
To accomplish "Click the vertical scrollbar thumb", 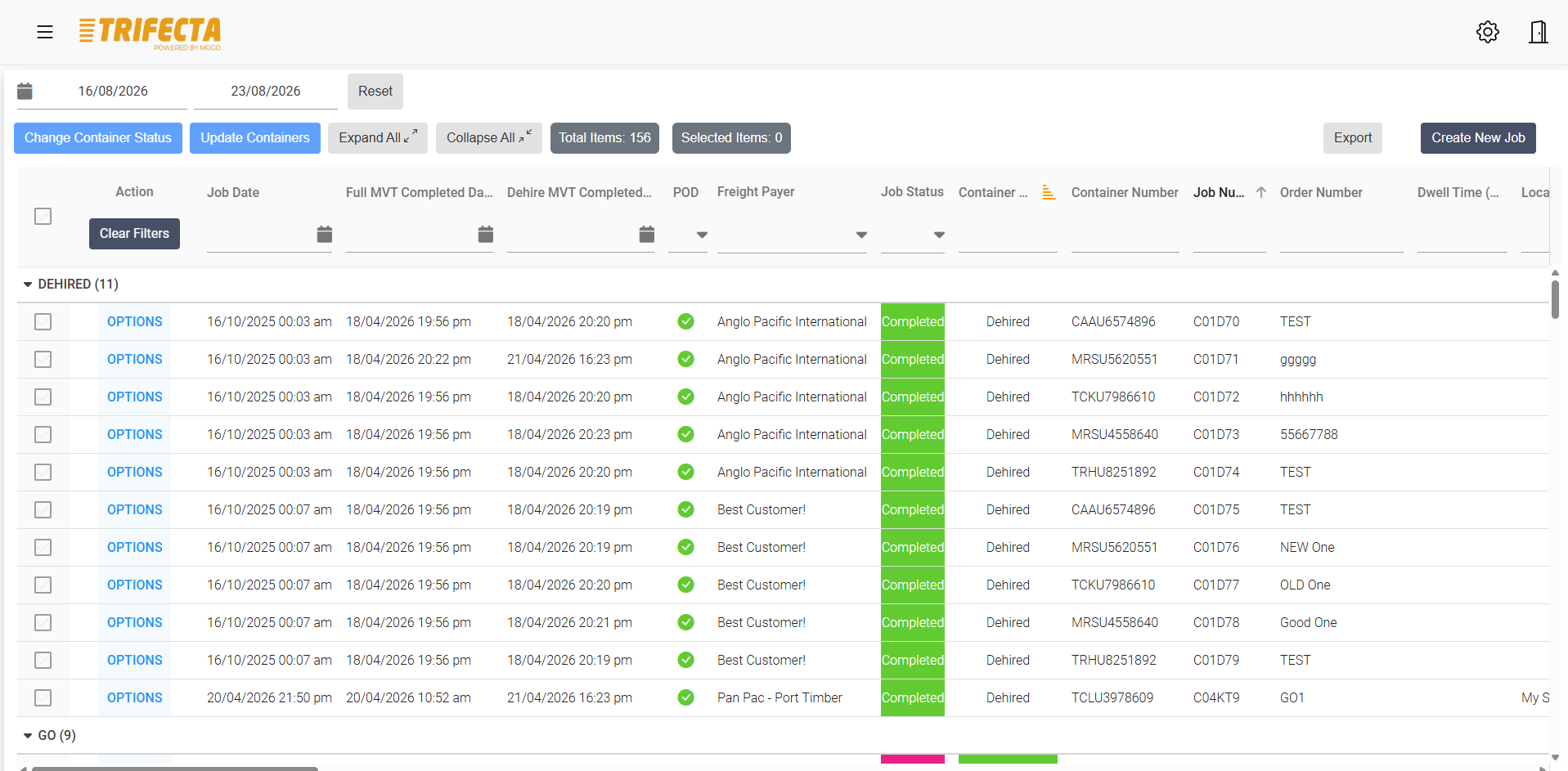I will [x=1555, y=299].
